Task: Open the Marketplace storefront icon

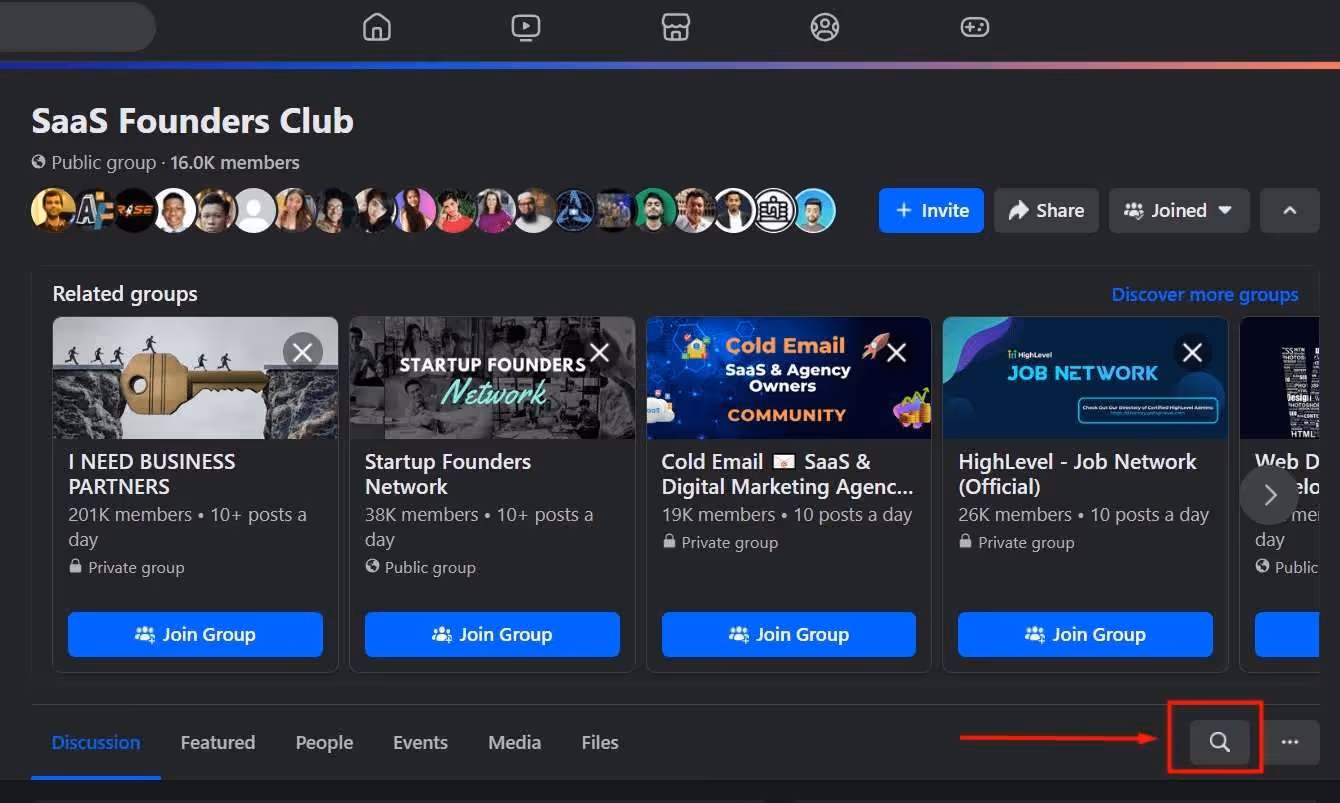Action: click(x=676, y=27)
